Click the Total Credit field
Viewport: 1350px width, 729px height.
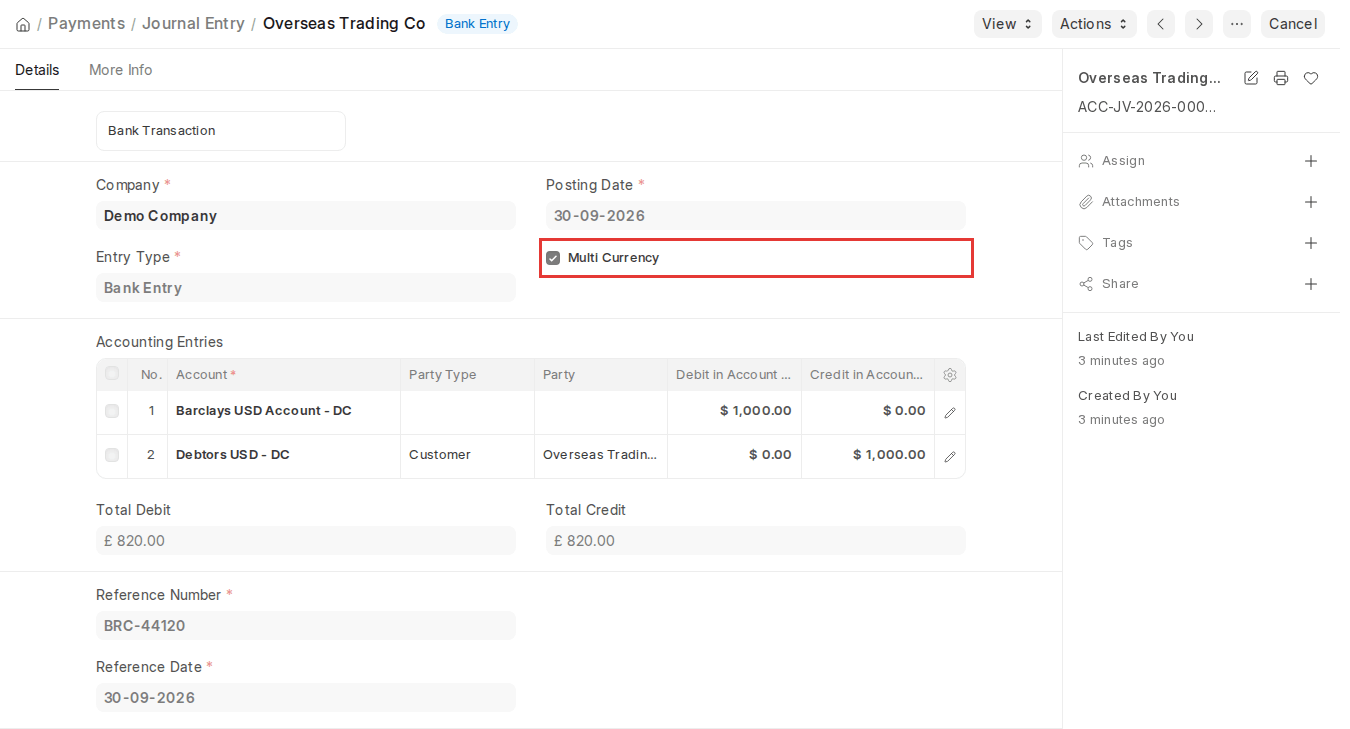756,541
